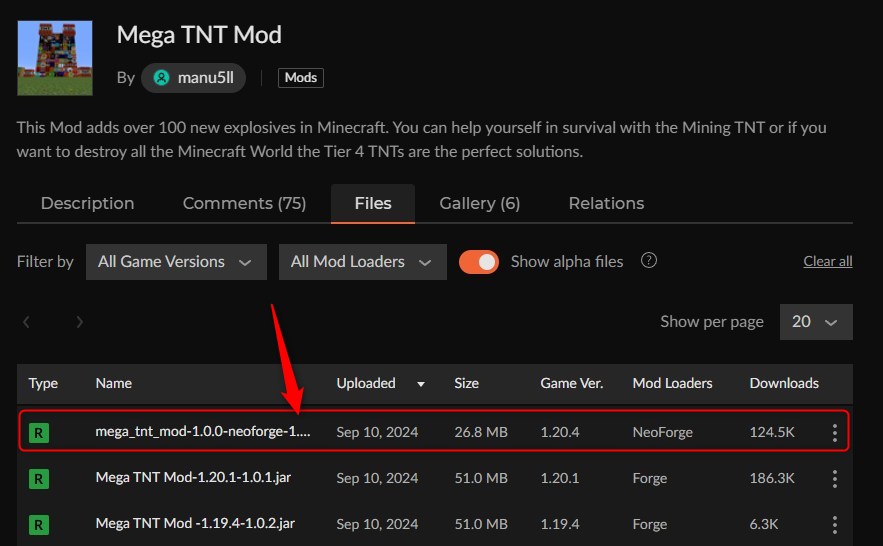Toggle the Show alpha files switch
883x546 pixels.
coord(479,262)
